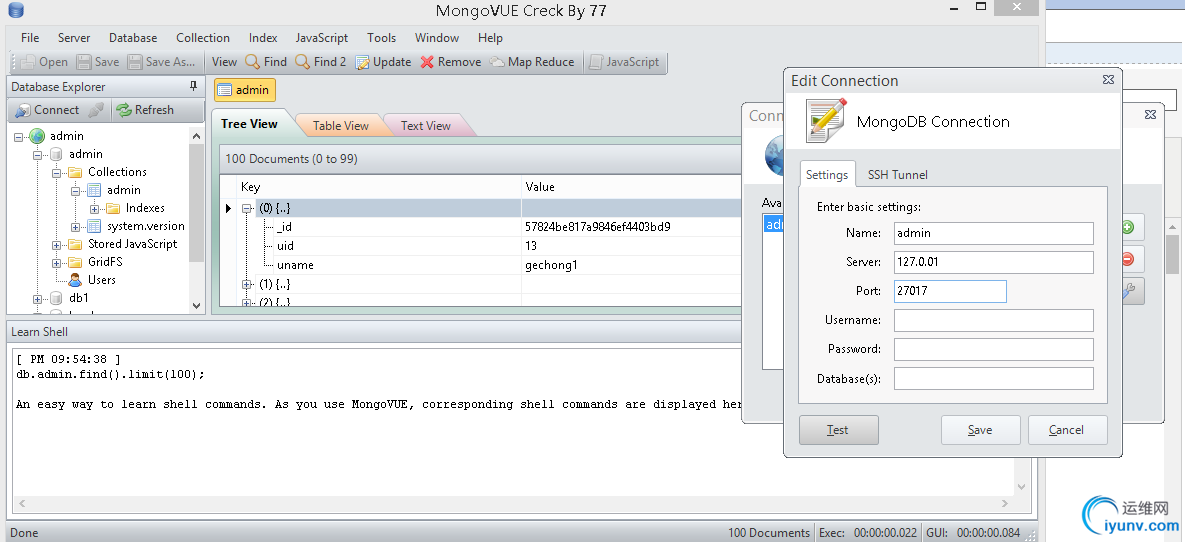Click the GridFS folder icon

pyautogui.click(x=75, y=262)
